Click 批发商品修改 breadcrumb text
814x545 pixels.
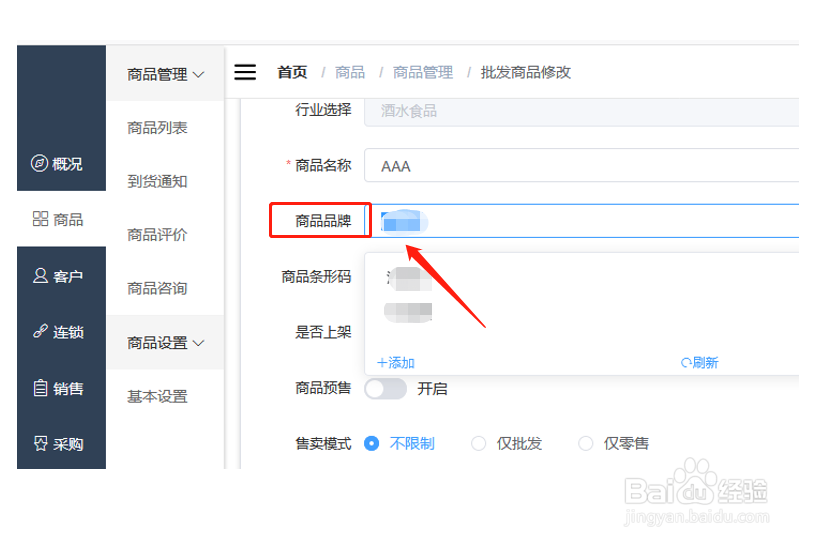point(525,72)
